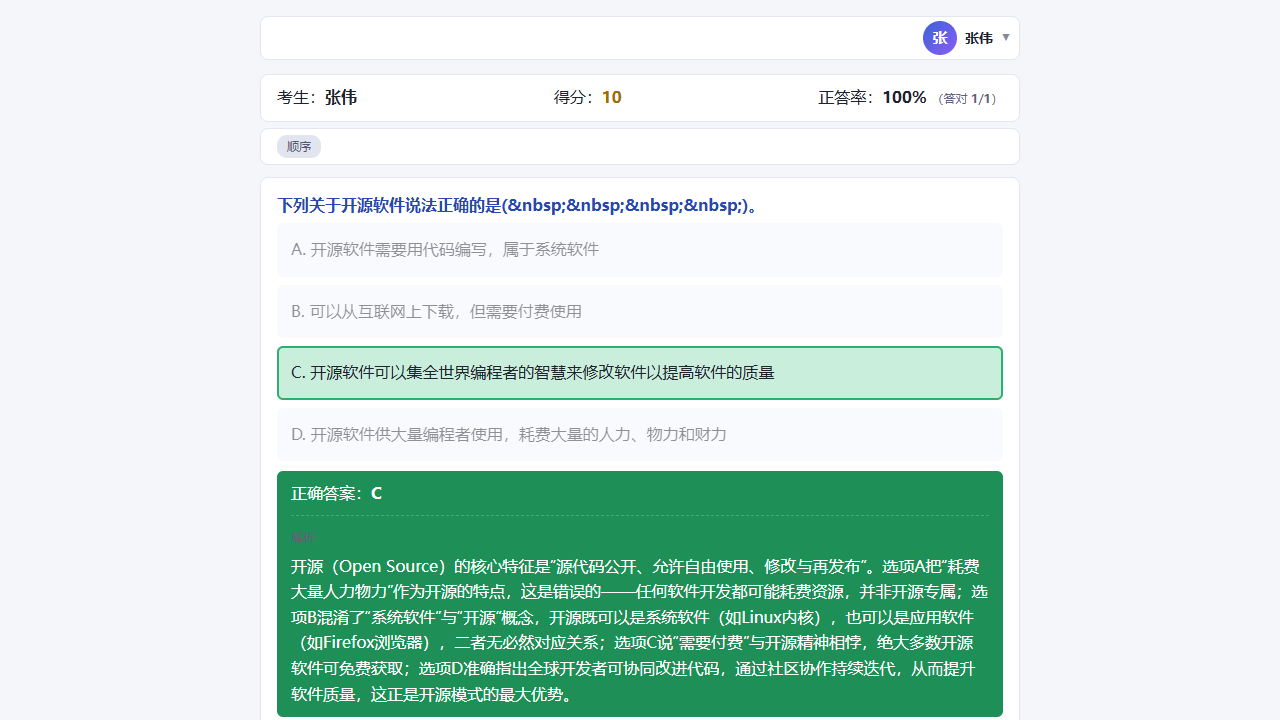Select highlighted option C about 全世界编程者

(640, 373)
